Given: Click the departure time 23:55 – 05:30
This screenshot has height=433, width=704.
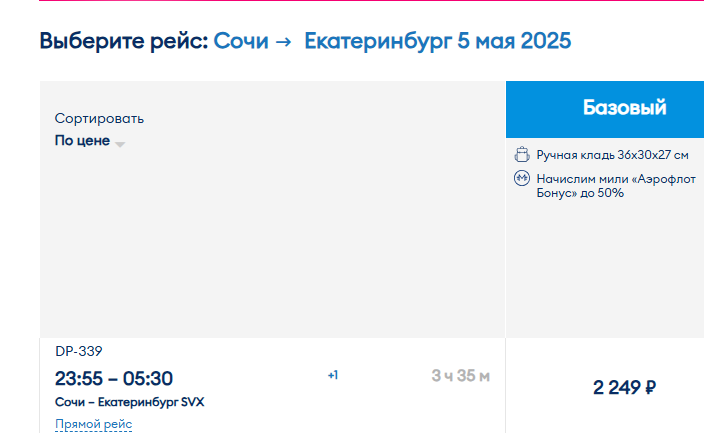Looking at the screenshot, I should pyautogui.click(x=114, y=379).
